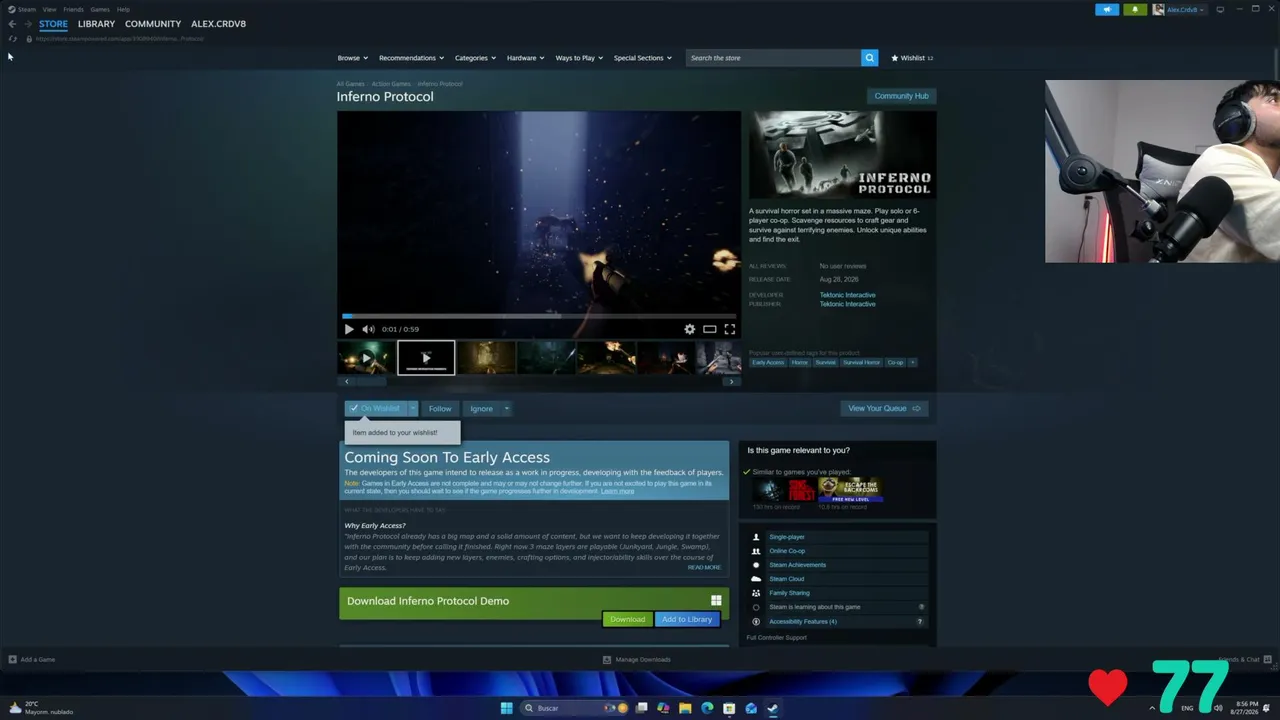Open the Special Sections dropdown
This screenshot has width=1280, height=720.
(x=642, y=58)
